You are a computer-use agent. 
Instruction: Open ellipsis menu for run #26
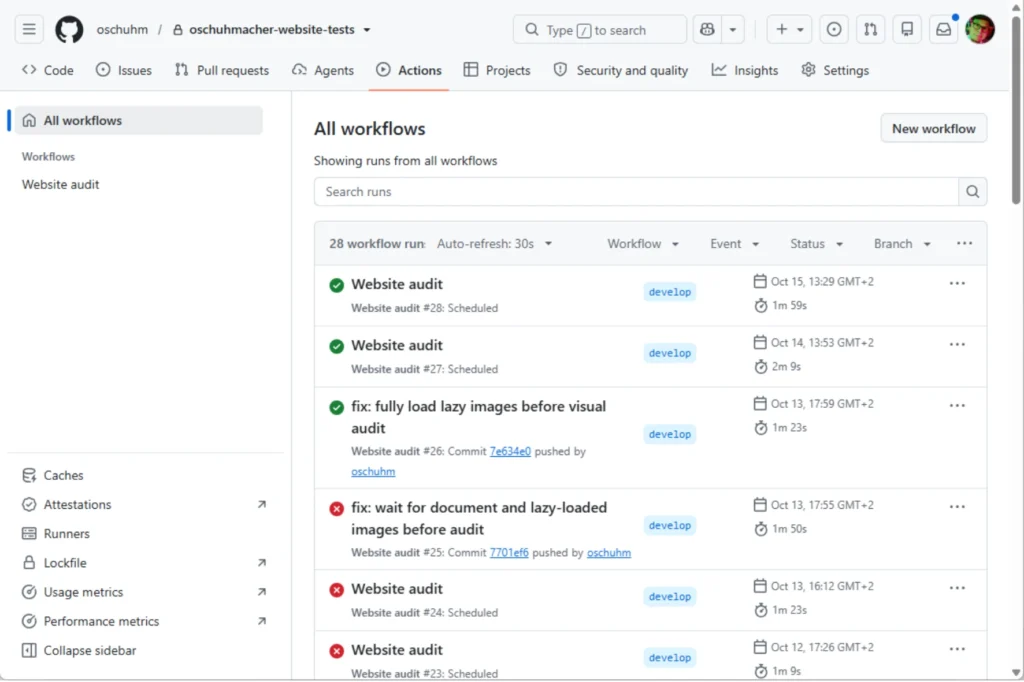coord(957,406)
